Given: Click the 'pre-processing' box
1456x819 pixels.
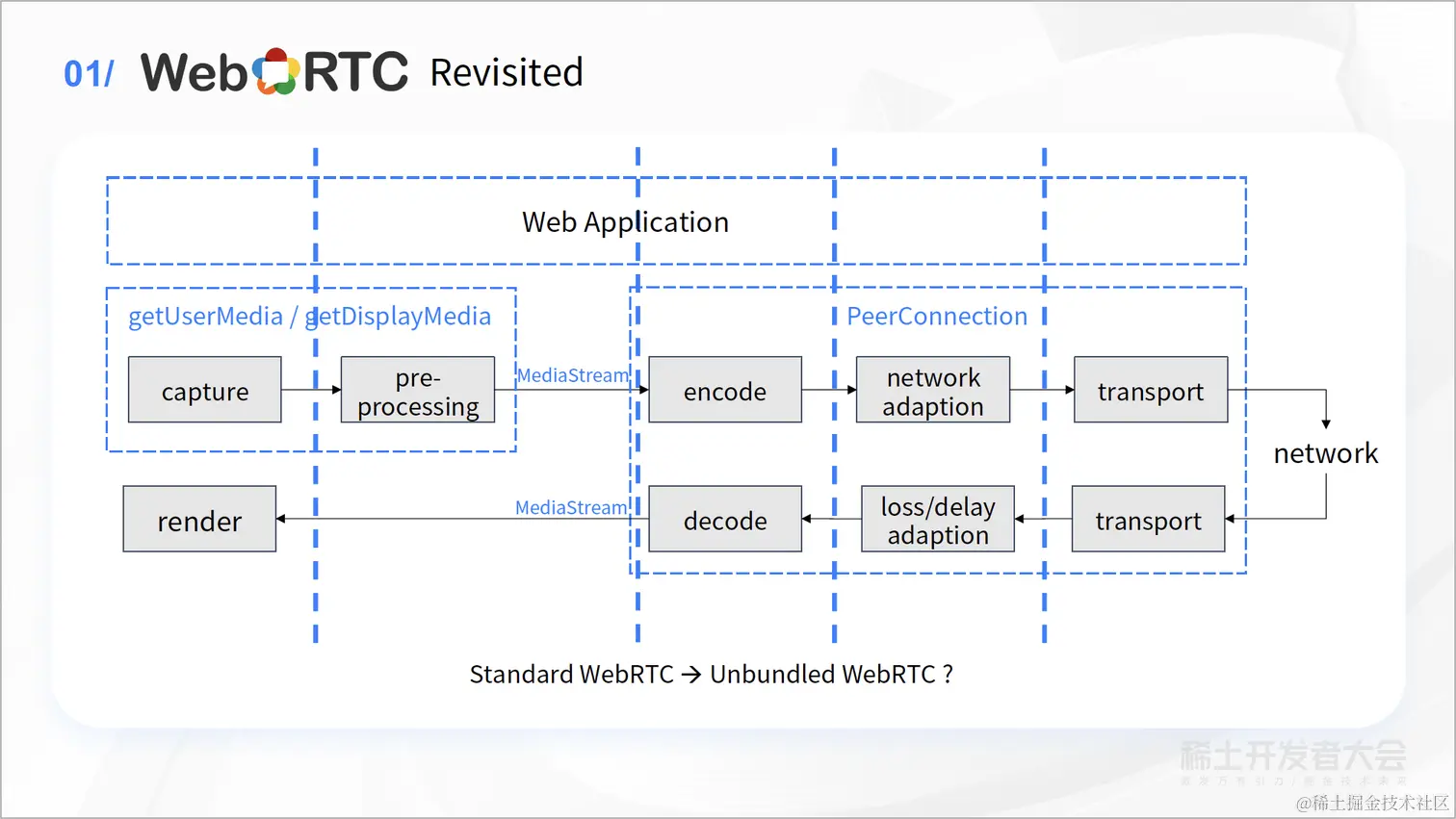Looking at the screenshot, I should [418, 390].
